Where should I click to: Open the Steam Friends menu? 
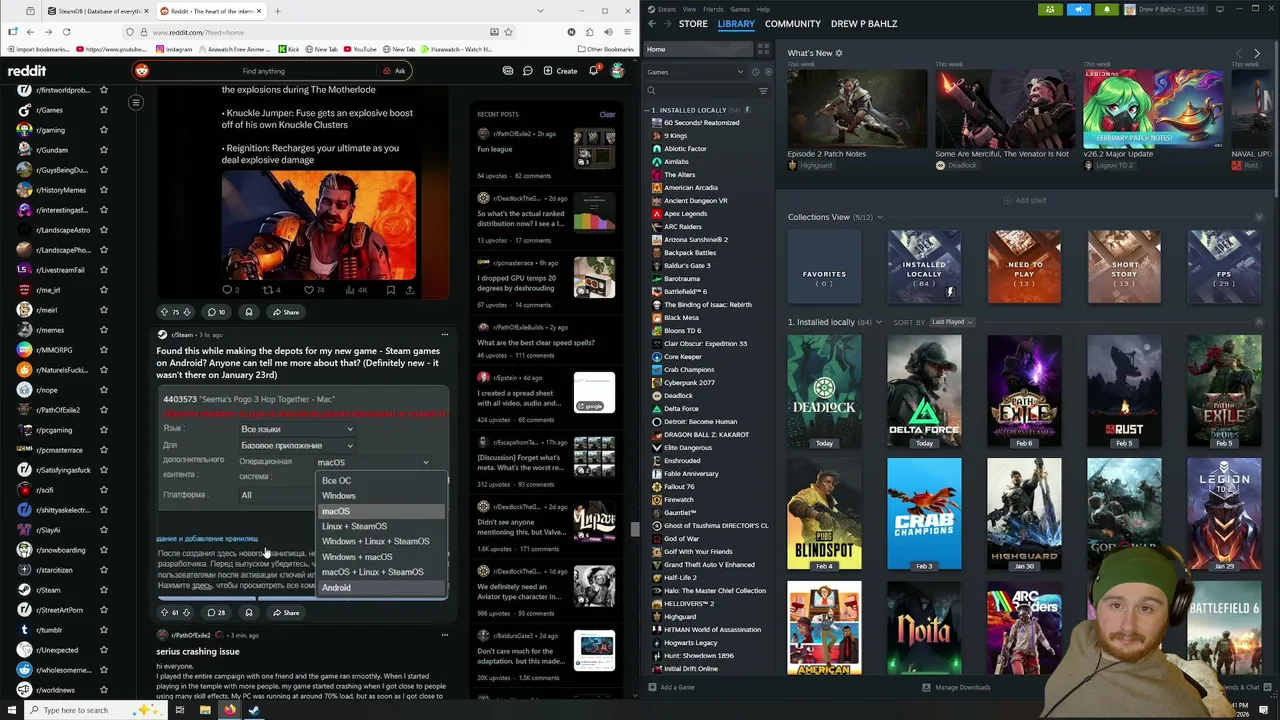[713, 9]
